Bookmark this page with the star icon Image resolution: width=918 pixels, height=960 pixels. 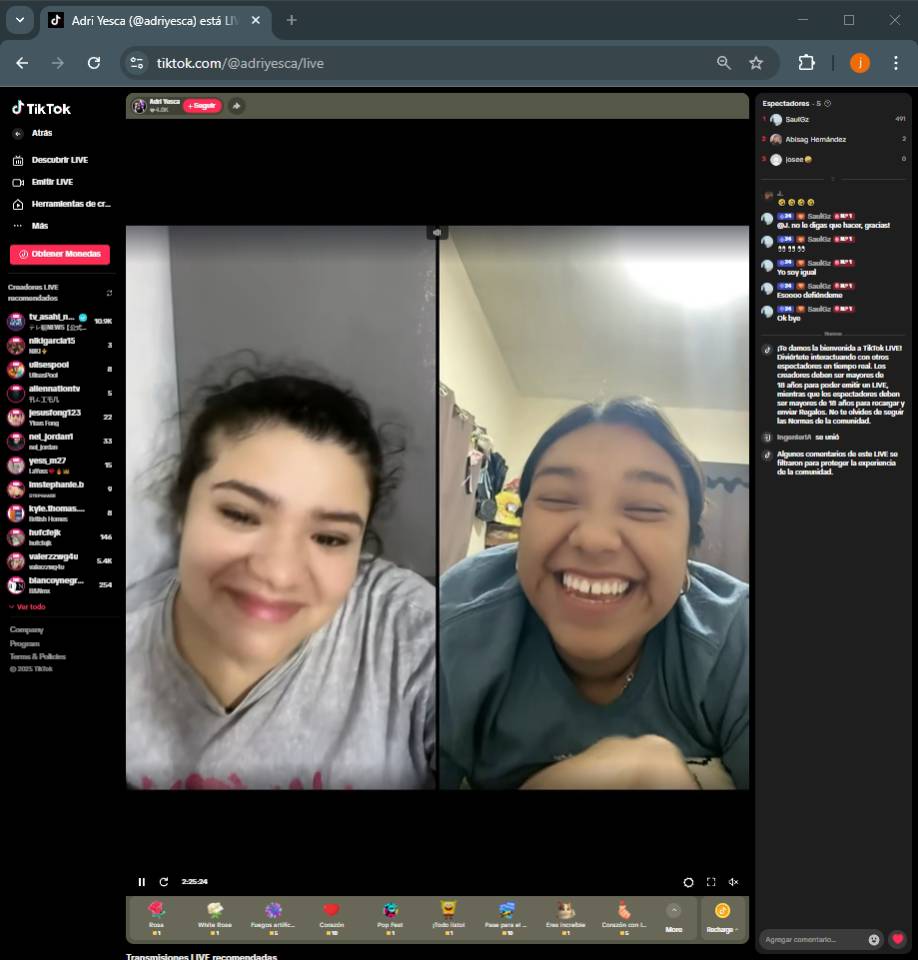pos(756,63)
